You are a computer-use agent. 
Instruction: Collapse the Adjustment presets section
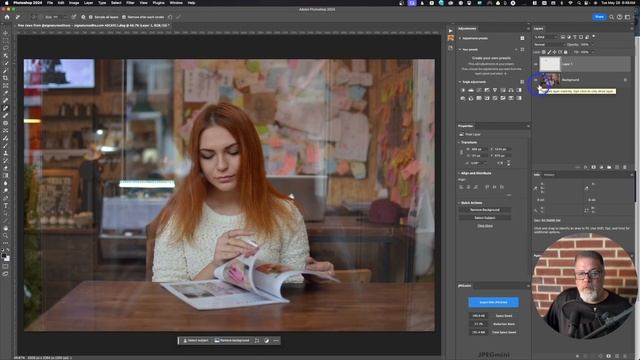coord(460,38)
